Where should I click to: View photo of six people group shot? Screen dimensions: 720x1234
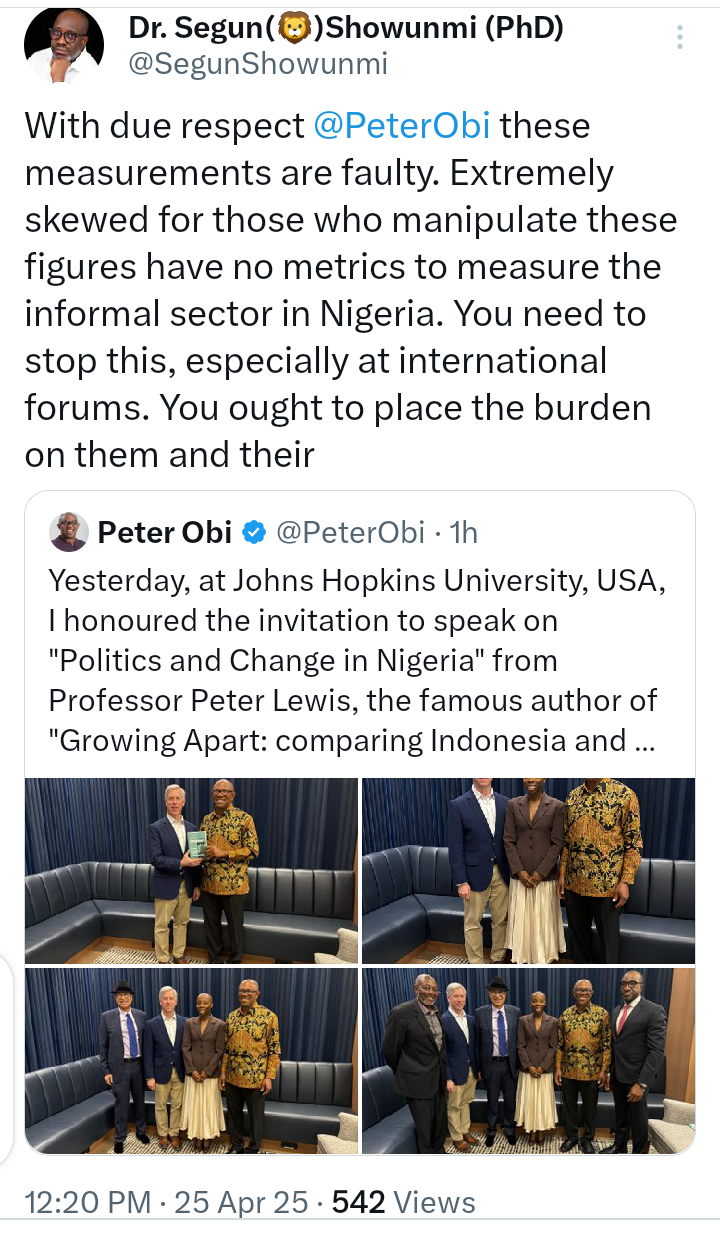pos(528,1060)
